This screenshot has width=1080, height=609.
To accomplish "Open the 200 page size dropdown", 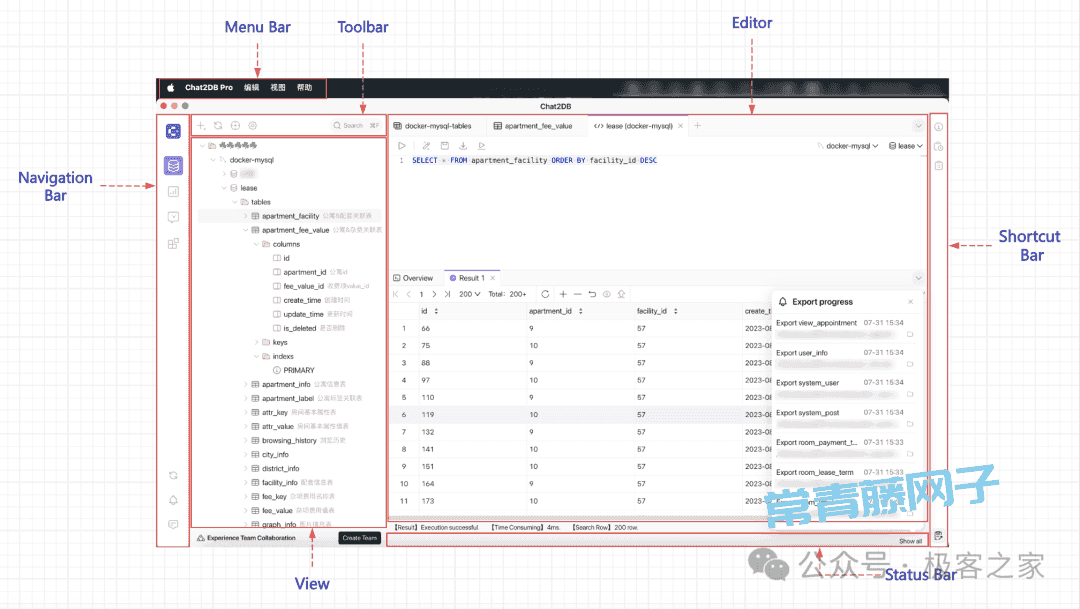I will 470,294.
